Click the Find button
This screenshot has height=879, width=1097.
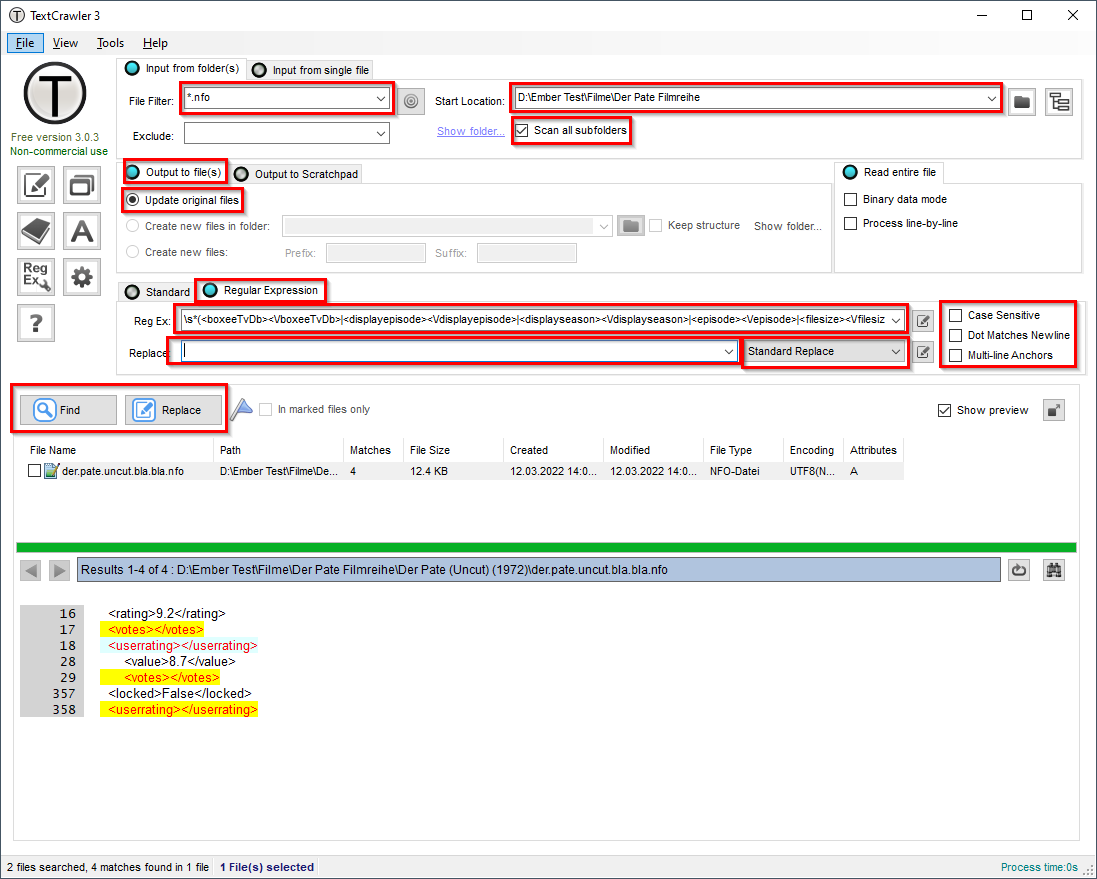point(69,410)
